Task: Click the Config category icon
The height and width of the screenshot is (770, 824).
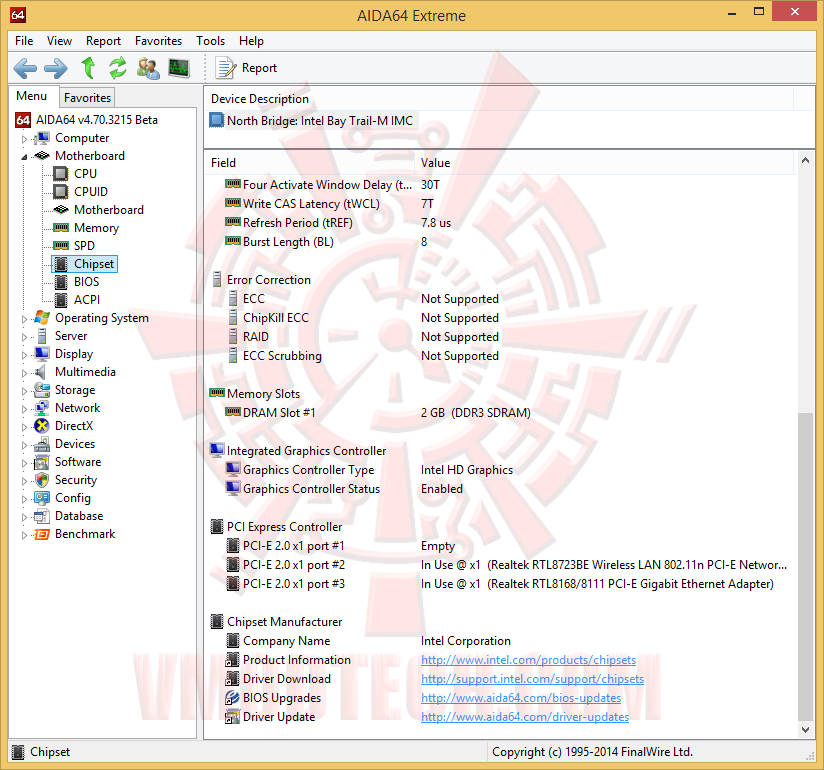Action: (x=42, y=498)
